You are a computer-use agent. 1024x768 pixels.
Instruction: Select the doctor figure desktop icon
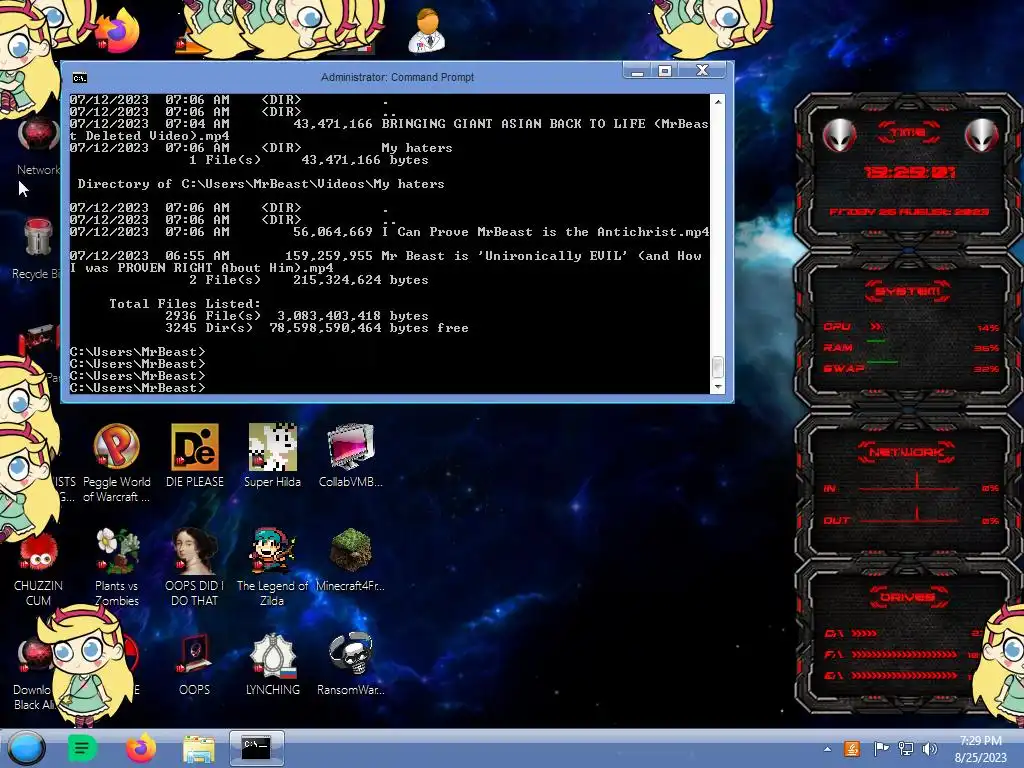coord(426,30)
